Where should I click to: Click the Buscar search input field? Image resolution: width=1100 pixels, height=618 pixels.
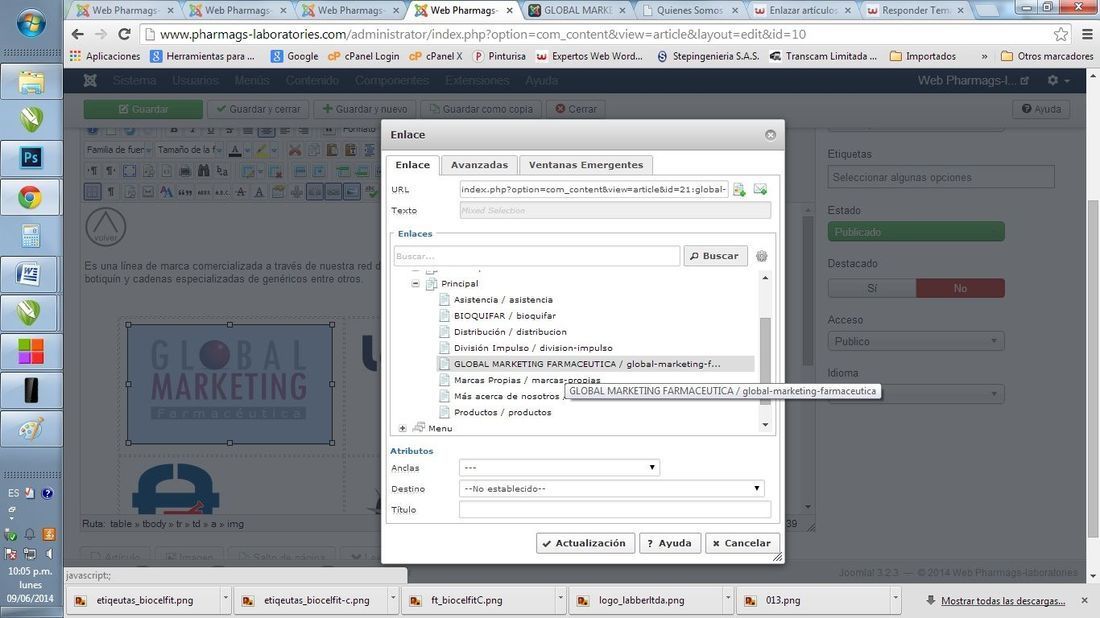pyautogui.click(x=537, y=256)
